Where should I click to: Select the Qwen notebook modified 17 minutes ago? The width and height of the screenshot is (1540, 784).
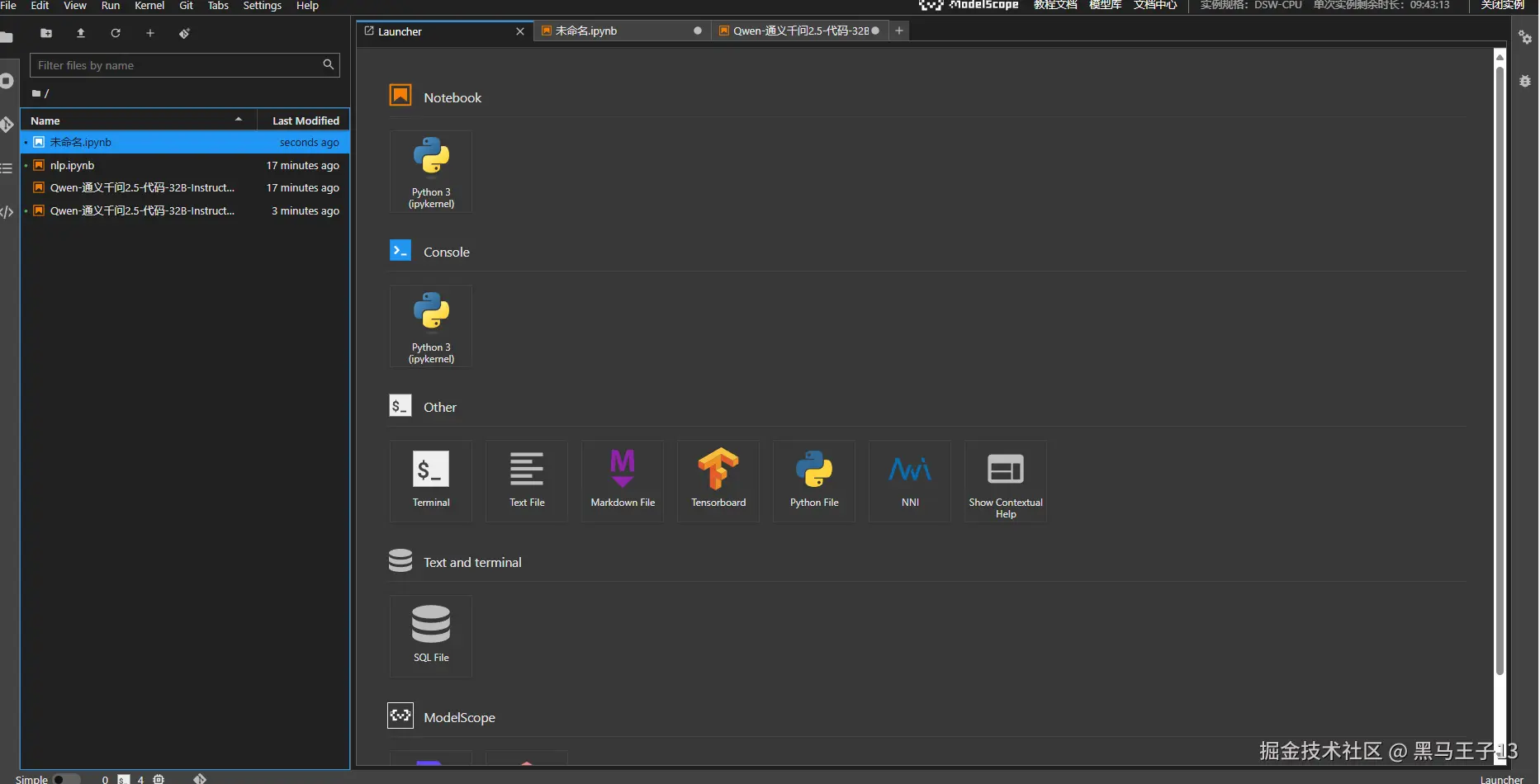pos(185,188)
